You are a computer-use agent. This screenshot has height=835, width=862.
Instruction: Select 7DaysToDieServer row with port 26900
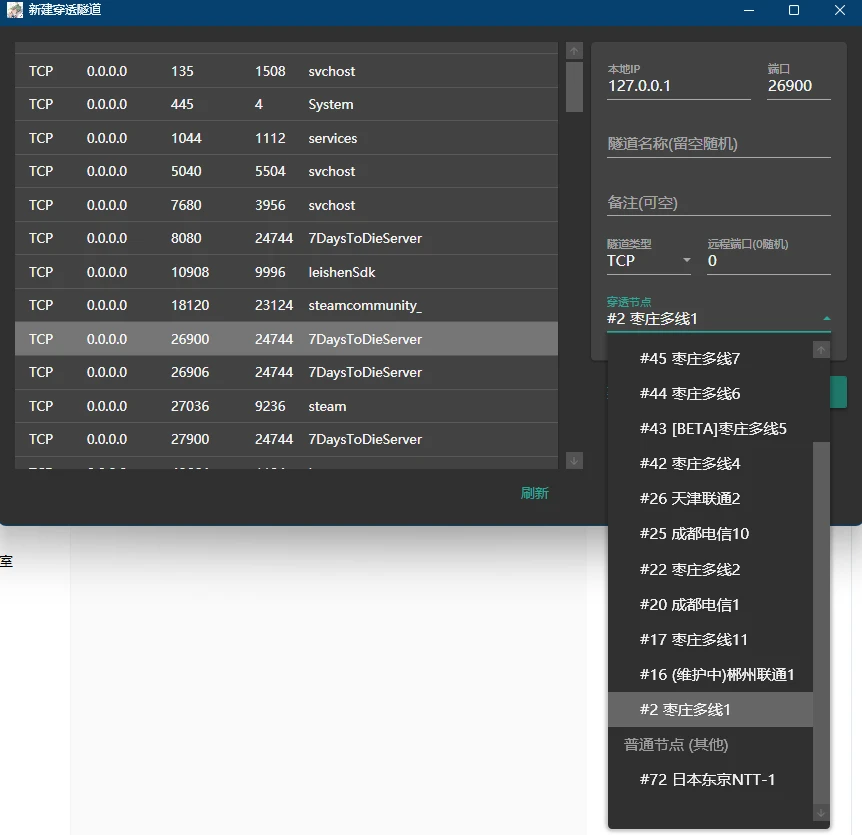pyautogui.click(x=286, y=339)
